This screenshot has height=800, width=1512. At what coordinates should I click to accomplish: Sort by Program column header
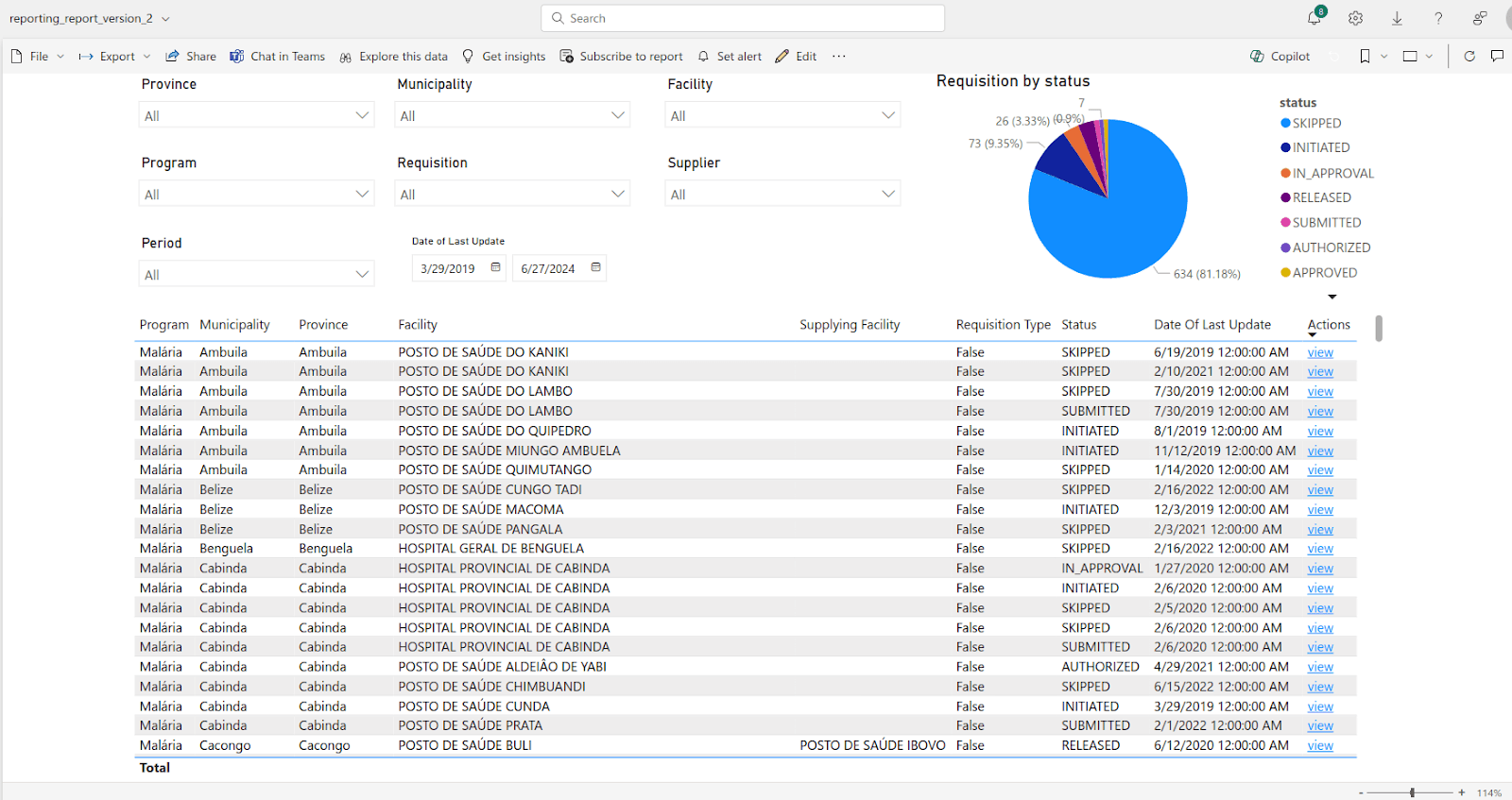164,324
